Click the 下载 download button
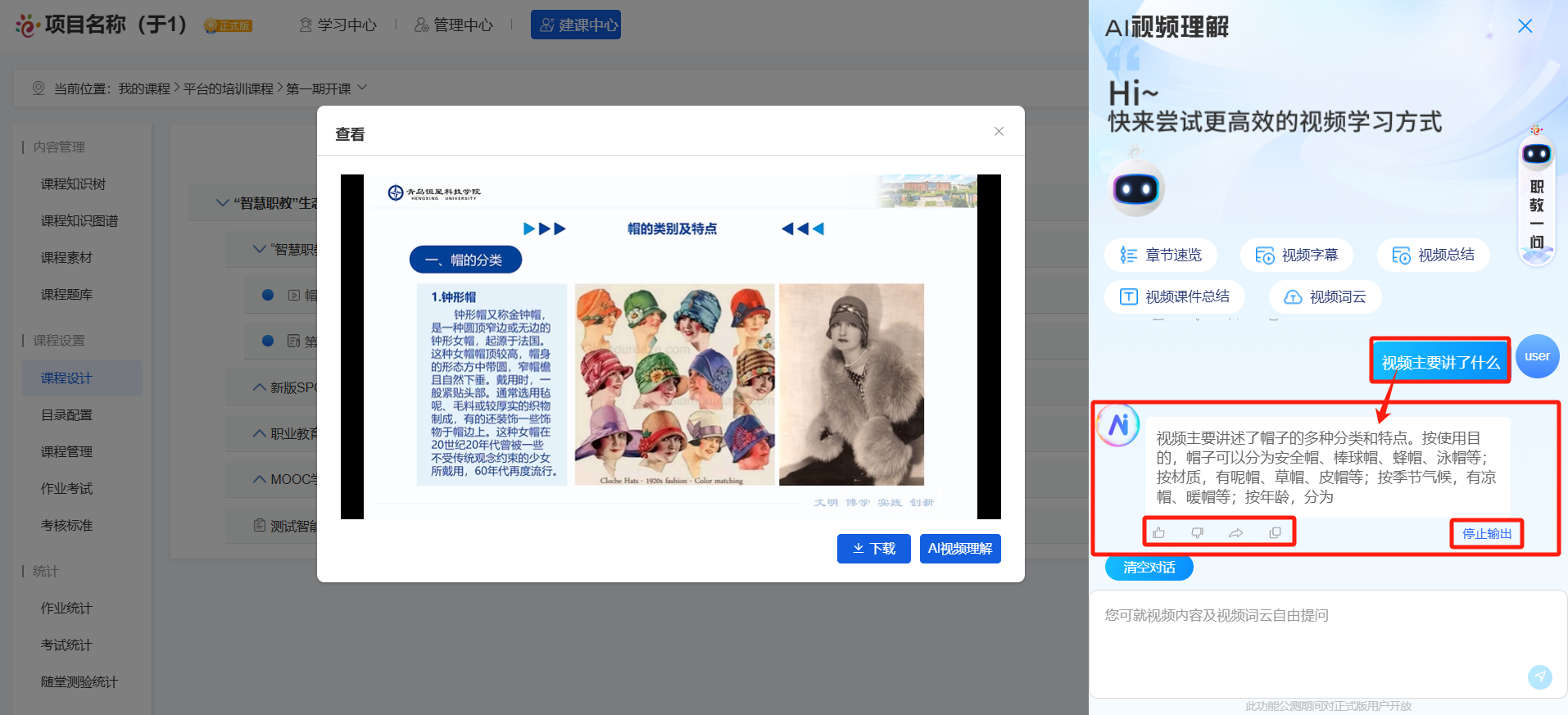The image size is (1568, 715). coord(874,549)
